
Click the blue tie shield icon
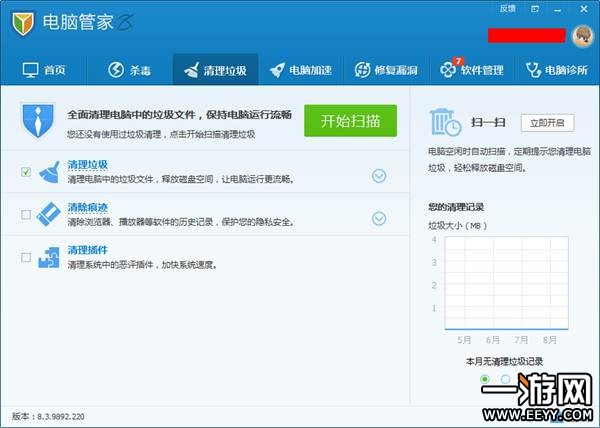(x=38, y=120)
